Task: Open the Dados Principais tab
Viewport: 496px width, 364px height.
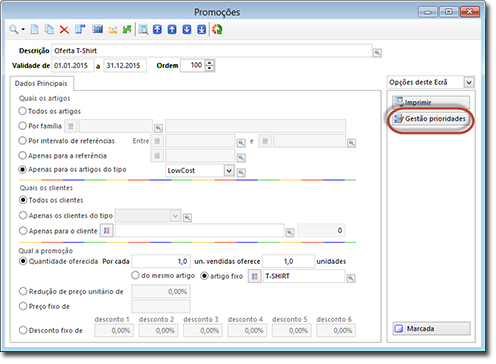Action: pos(41,83)
